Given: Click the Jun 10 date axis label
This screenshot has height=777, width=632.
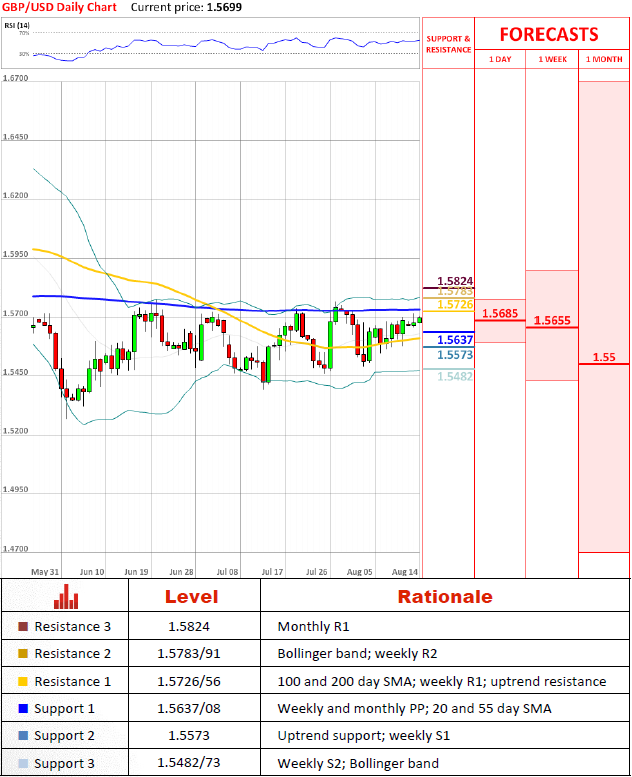Looking at the screenshot, I should [92, 572].
